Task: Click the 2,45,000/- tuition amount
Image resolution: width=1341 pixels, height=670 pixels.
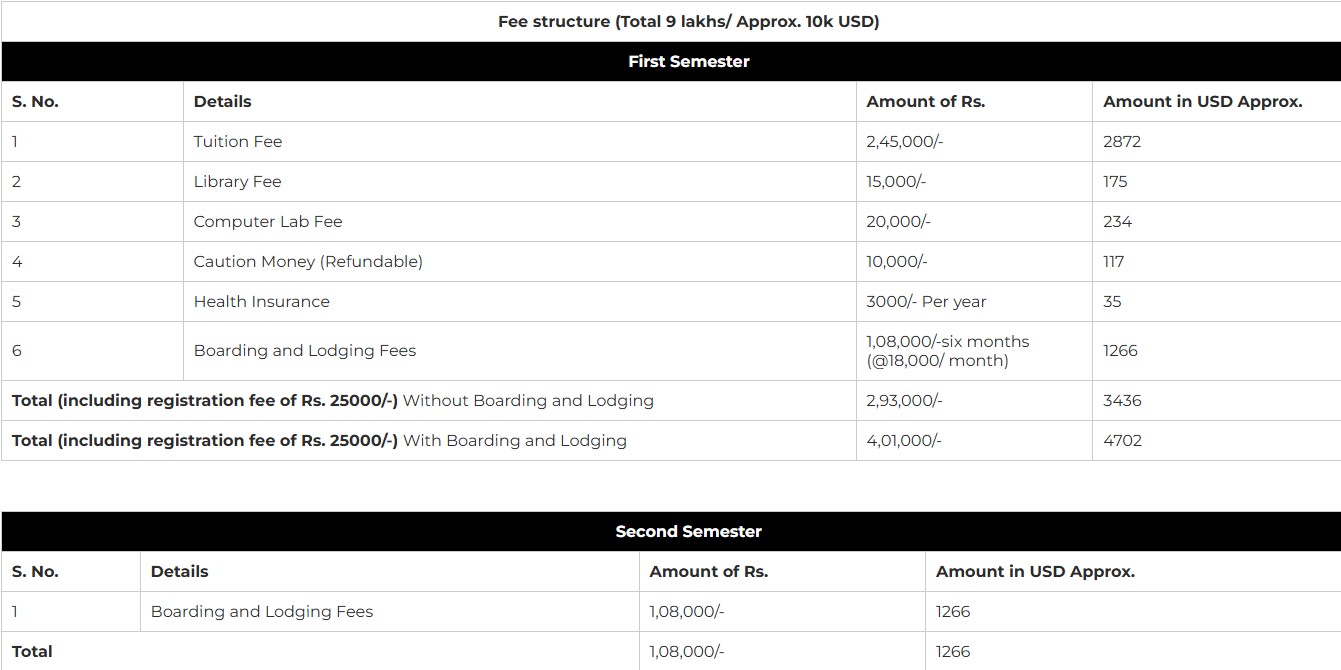Action: (x=904, y=141)
